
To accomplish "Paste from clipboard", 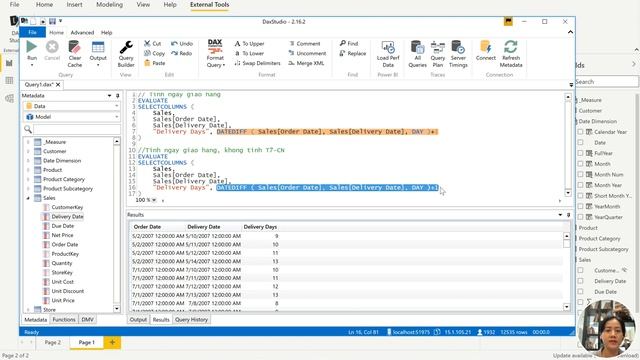I will [154, 63].
